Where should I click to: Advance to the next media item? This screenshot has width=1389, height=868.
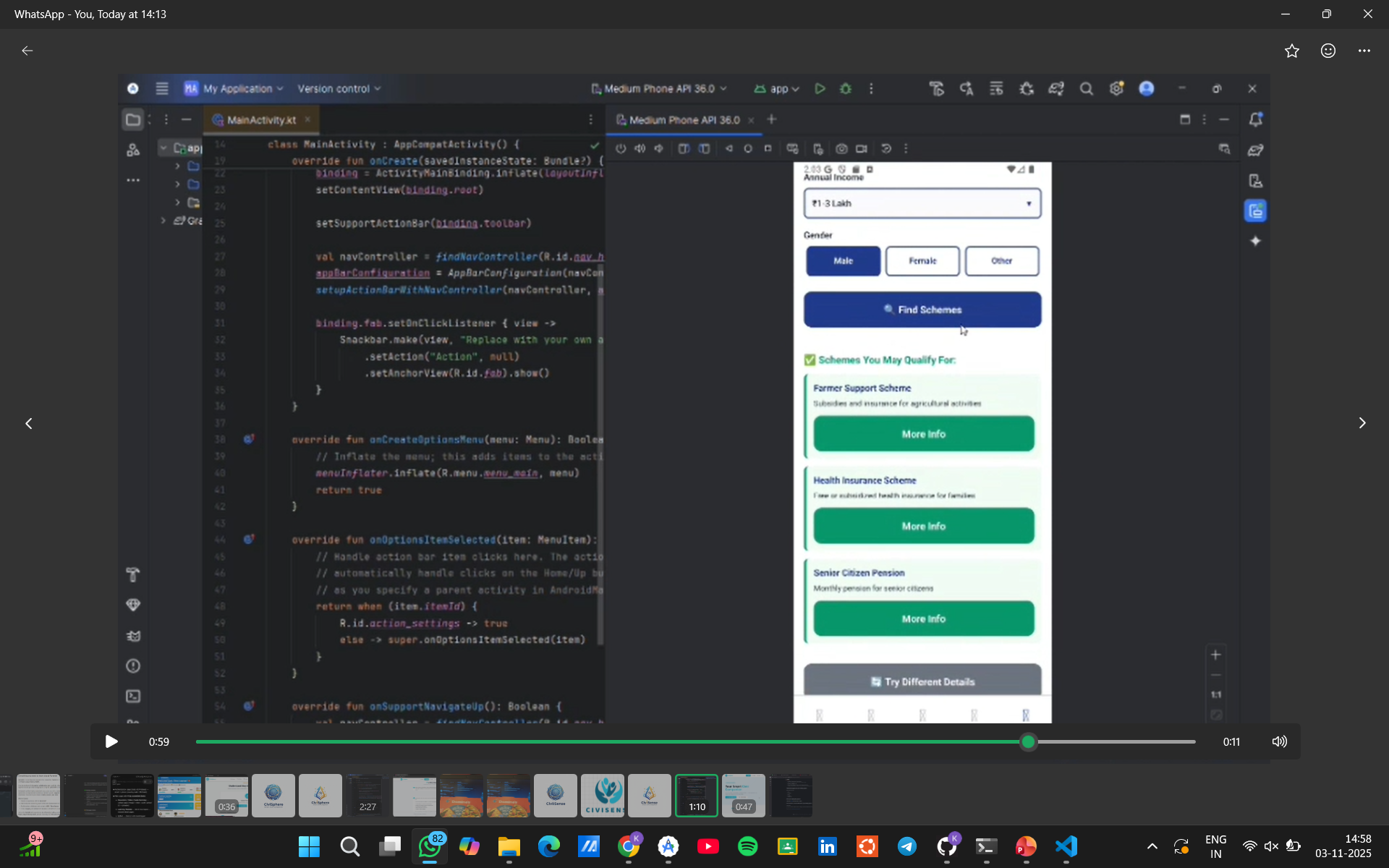(x=1362, y=423)
